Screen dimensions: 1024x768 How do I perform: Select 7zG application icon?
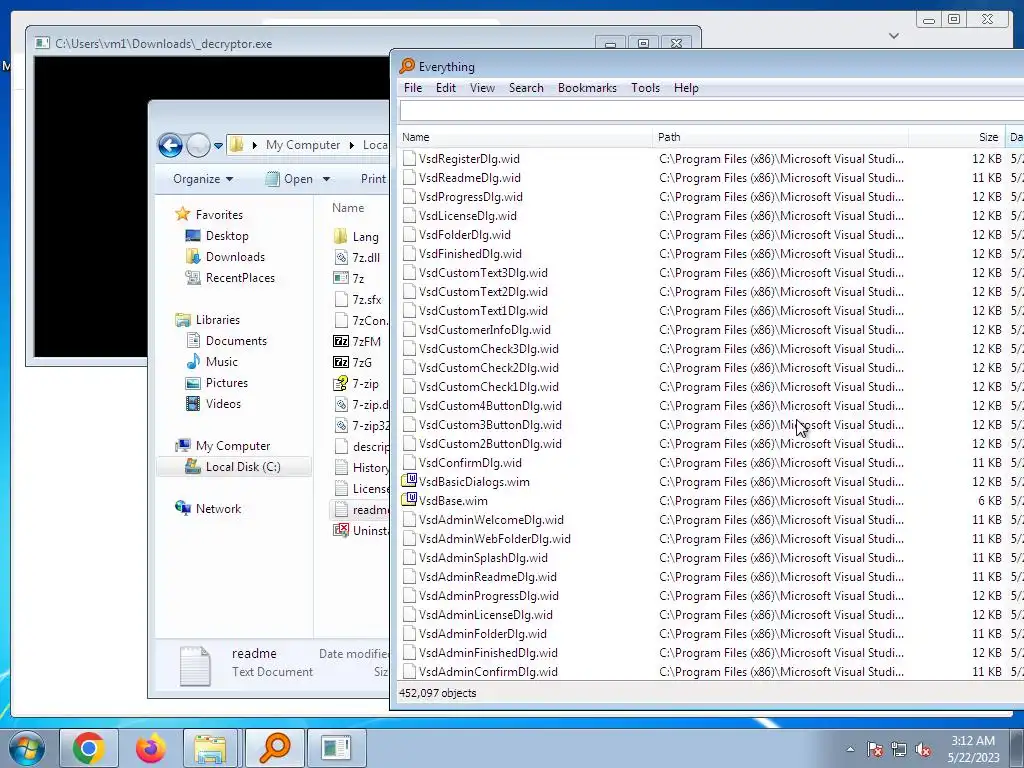point(340,362)
